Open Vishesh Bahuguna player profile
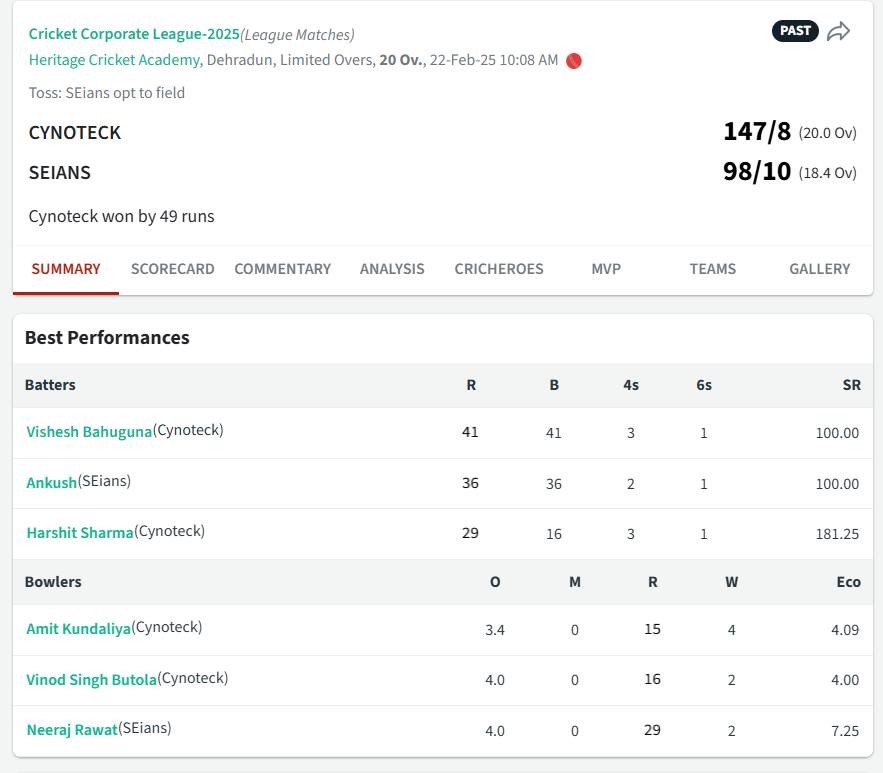This screenshot has height=773, width=883. [x=89, y=432]
